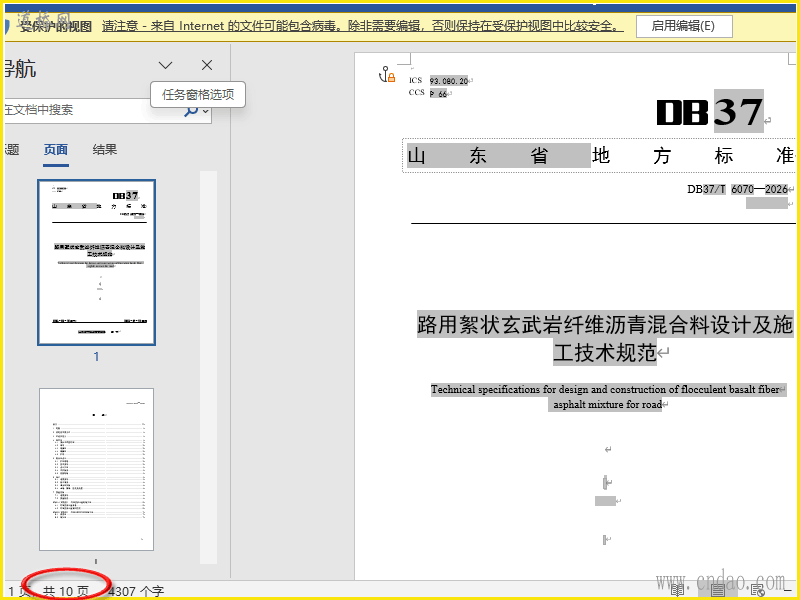Close the navigation pane
The width and height of the screenshot is (800, 600).
[207, 65]
